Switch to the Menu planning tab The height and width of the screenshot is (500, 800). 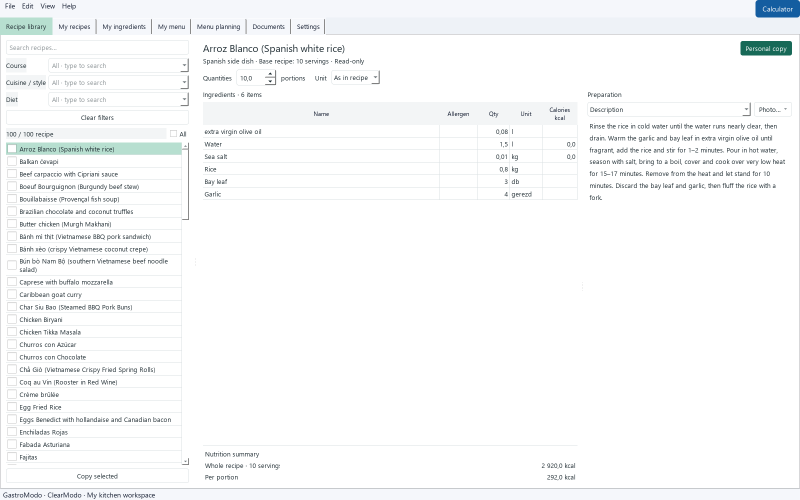click(218, 27)
